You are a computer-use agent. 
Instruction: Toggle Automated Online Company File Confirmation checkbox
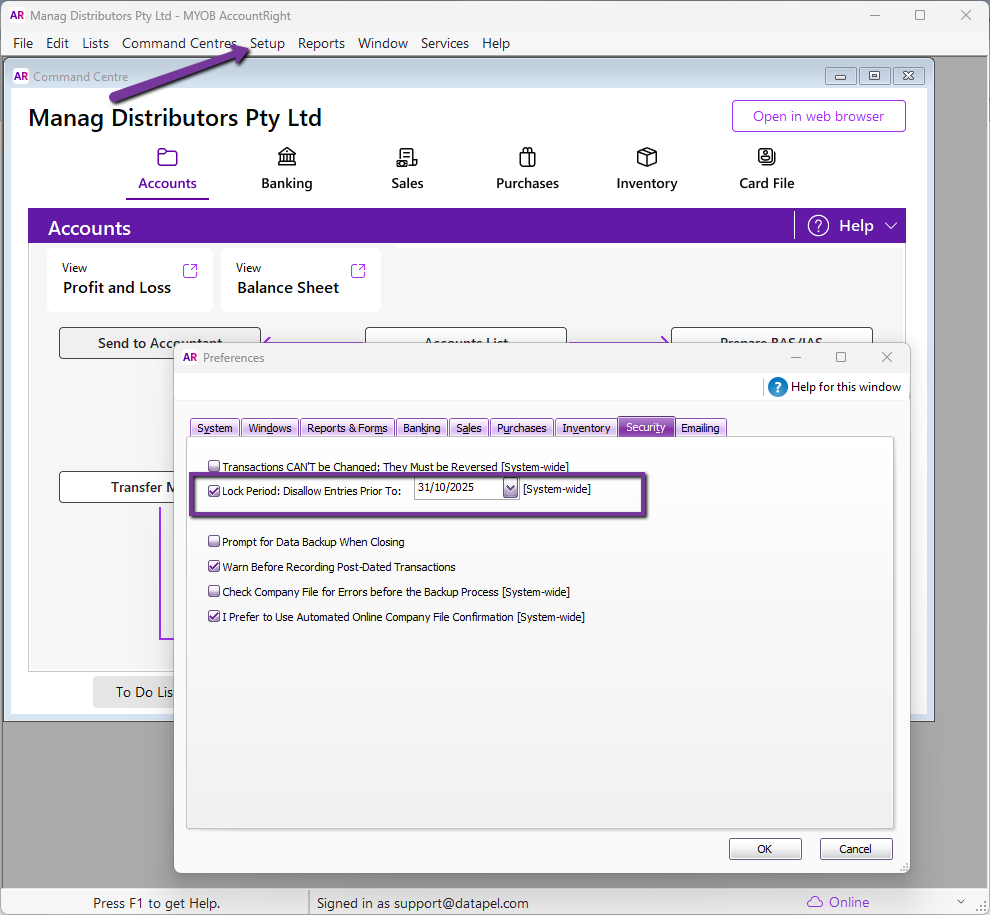pyautogui.click(x=214, y=616)
